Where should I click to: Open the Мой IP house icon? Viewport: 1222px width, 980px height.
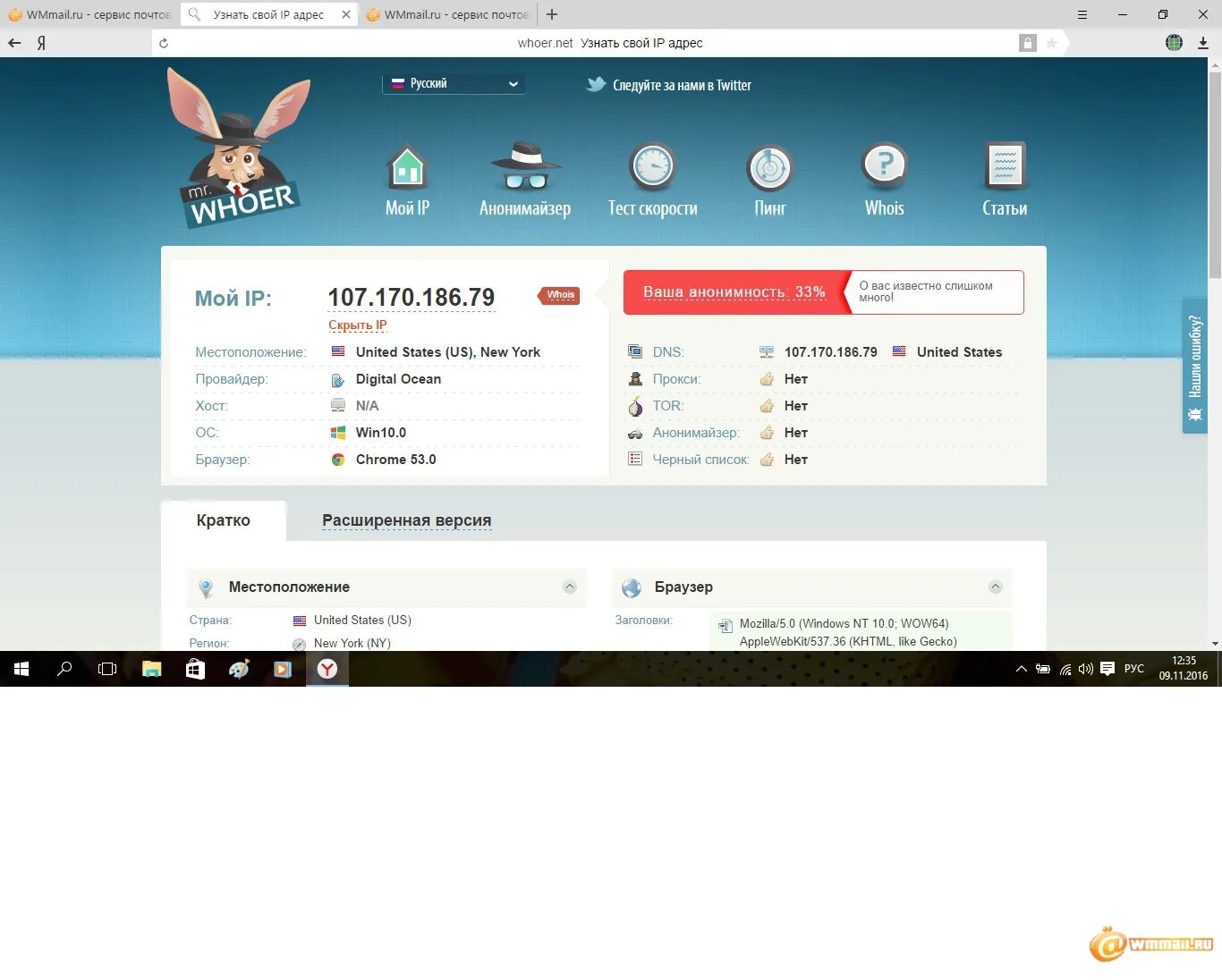click(407, 166)
